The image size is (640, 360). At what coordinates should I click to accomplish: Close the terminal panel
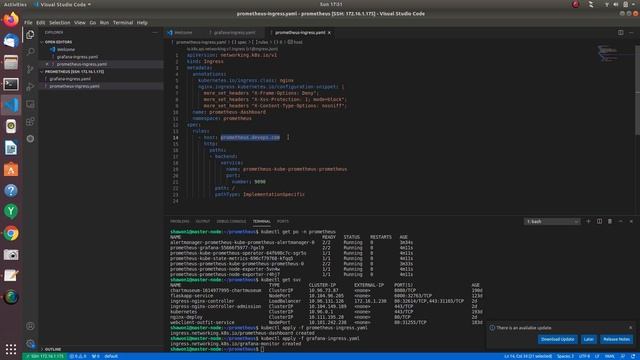click(631, 221)
